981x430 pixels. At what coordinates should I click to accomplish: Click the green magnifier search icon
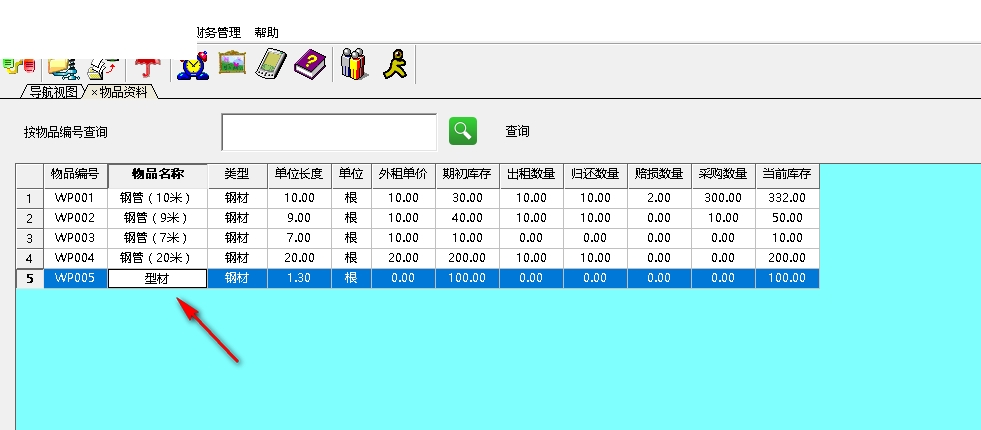pos(462,131)
